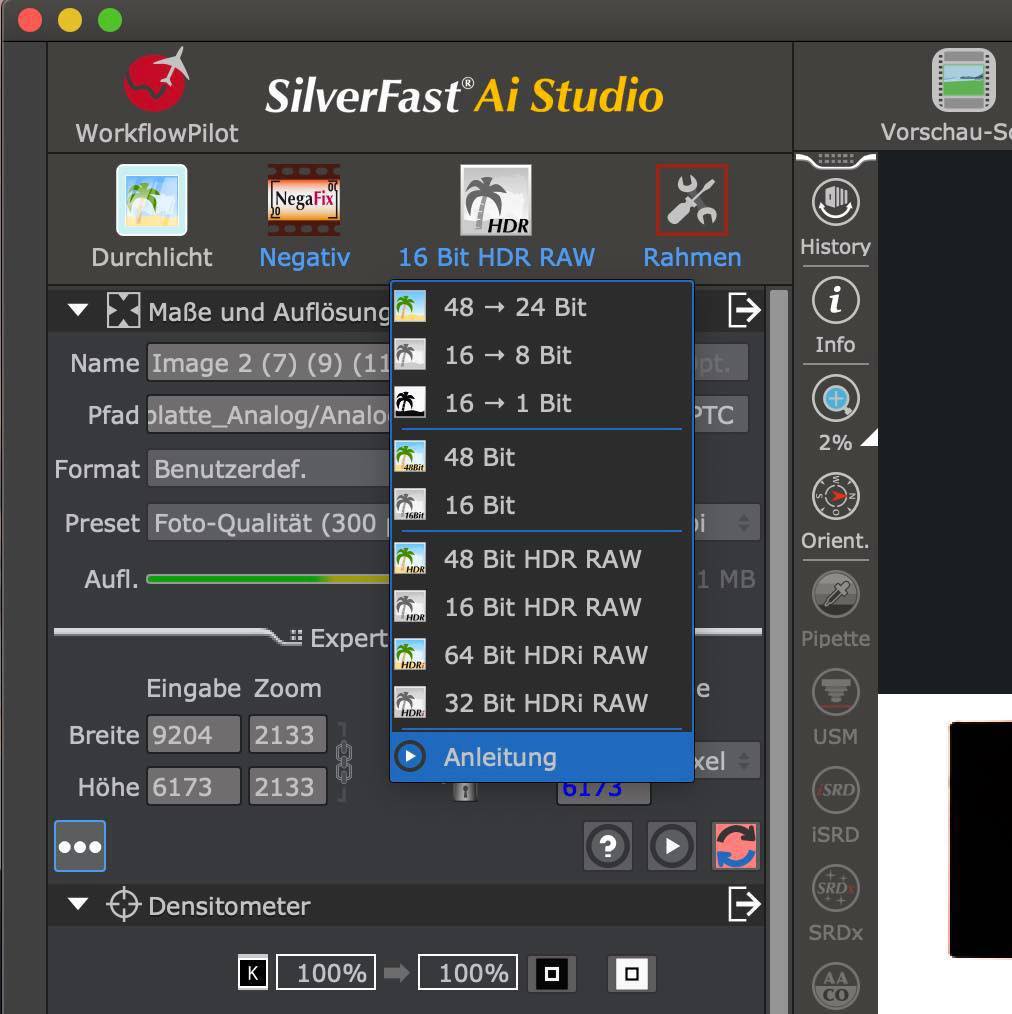Select 16 → 1 Bit menu entry
Viewport: 1012px width, 1014px height.
[x=542, y=404]
